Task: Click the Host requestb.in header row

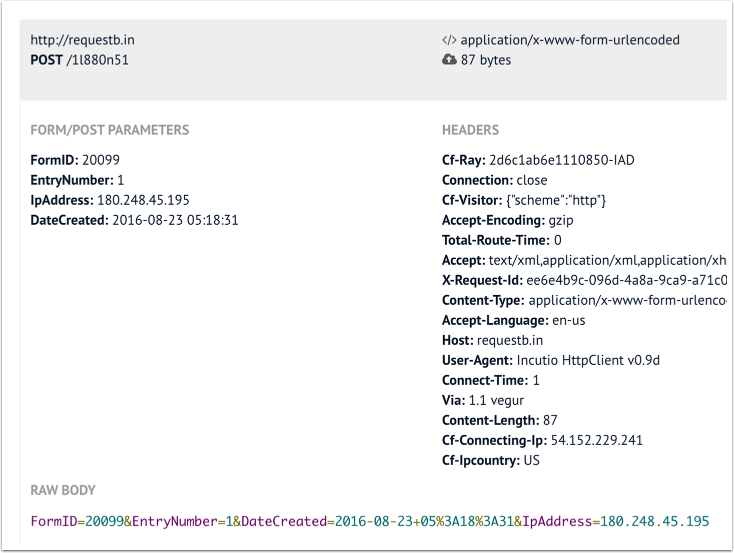Action: 491,340
